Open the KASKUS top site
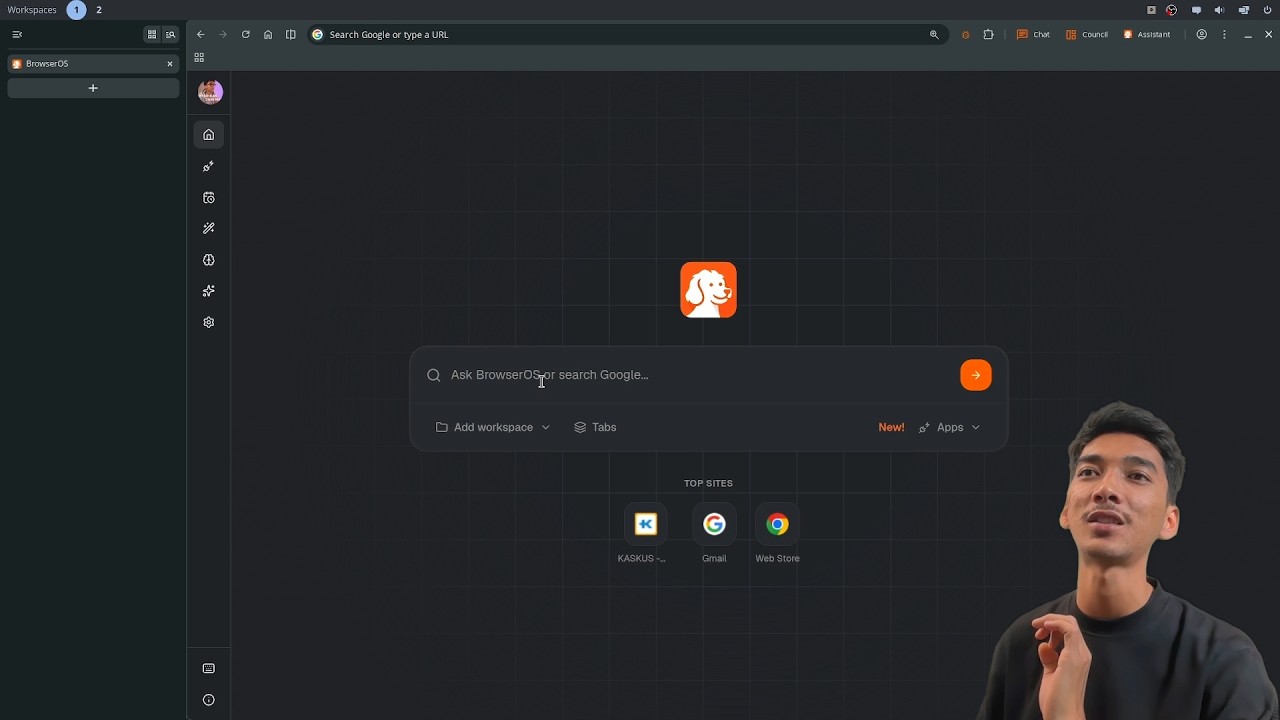The image size is (1280, 720). [x=645, y=534]
